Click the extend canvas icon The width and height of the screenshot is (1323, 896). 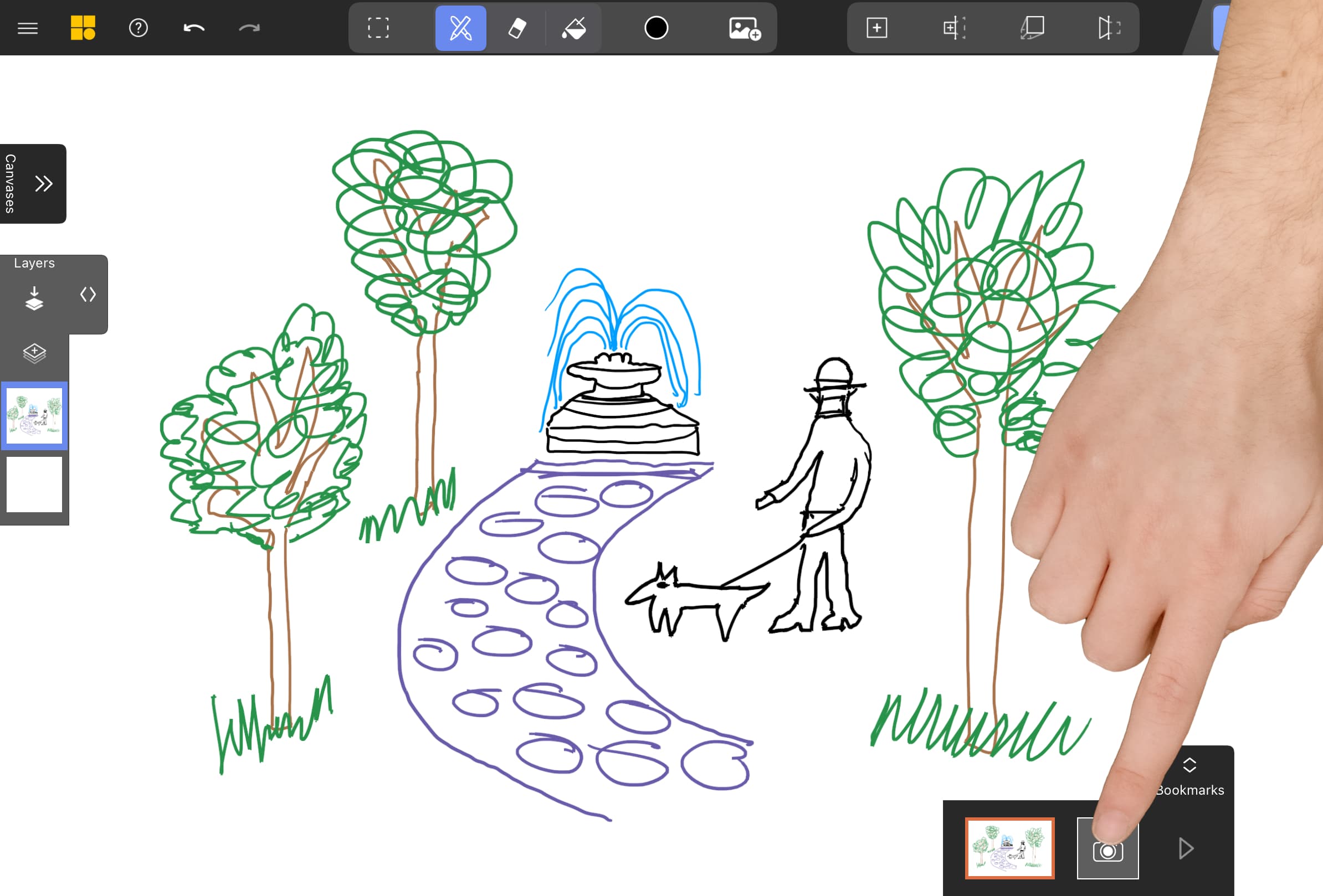[954, 28]
